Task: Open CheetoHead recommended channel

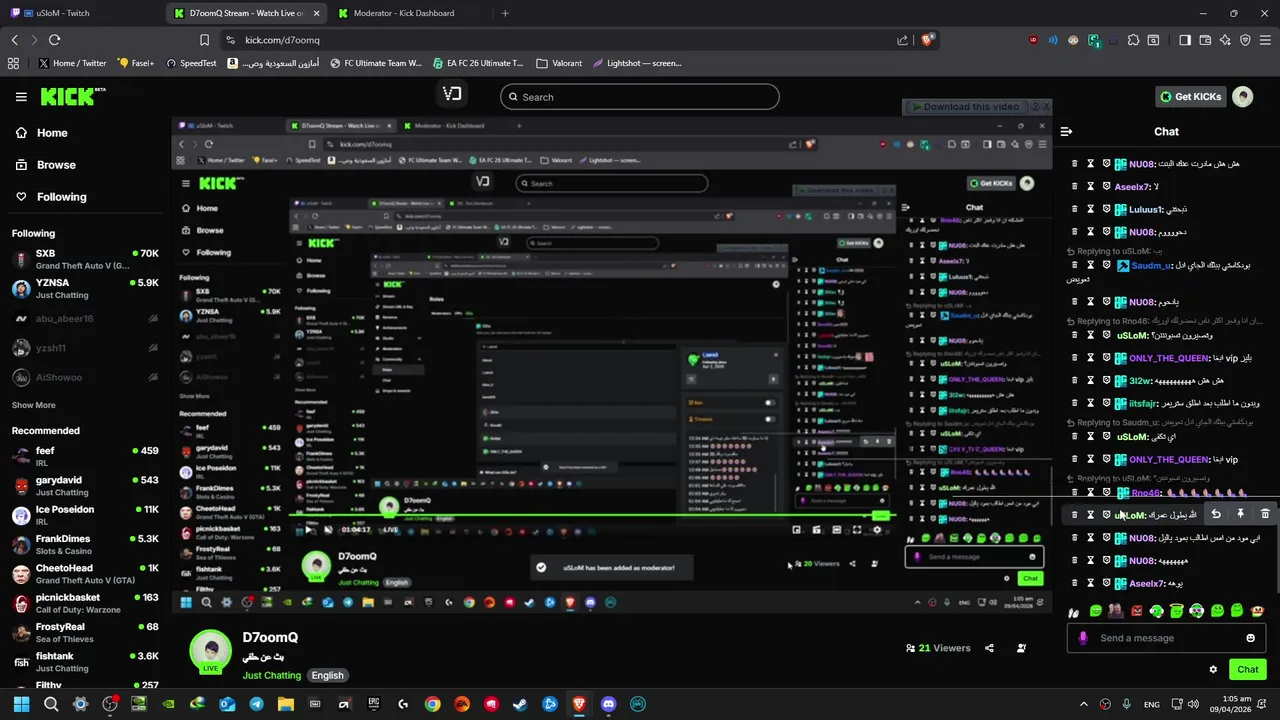Action: coord(85,574)
